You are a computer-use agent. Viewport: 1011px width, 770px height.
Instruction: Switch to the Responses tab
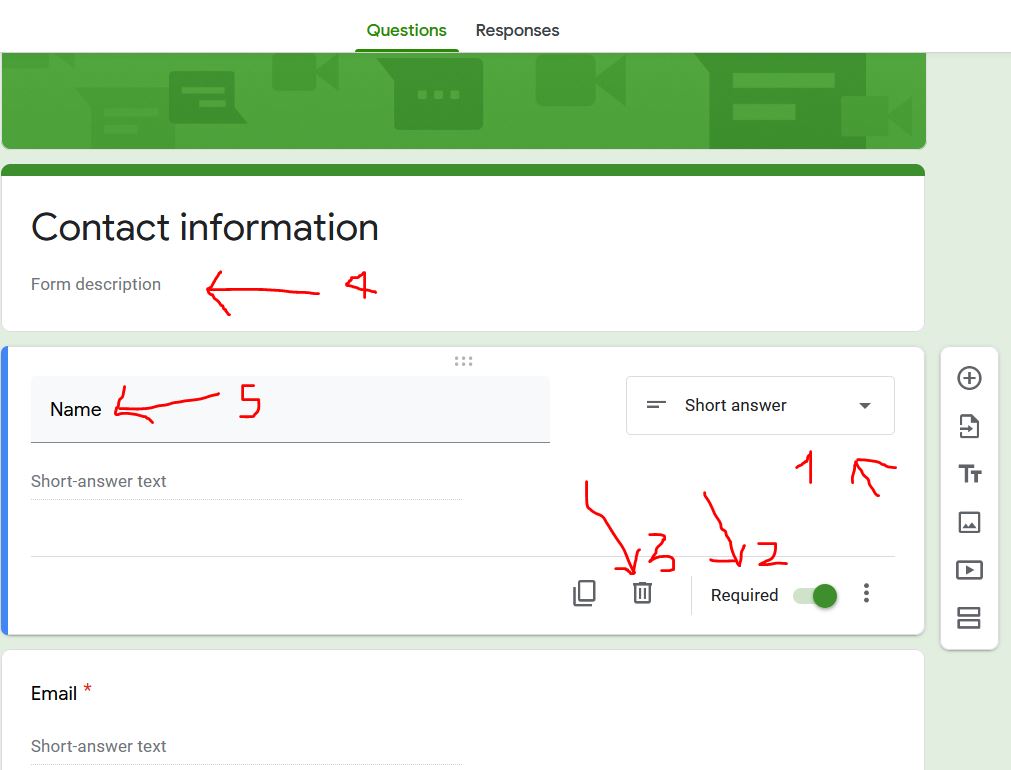coord(517,30)
